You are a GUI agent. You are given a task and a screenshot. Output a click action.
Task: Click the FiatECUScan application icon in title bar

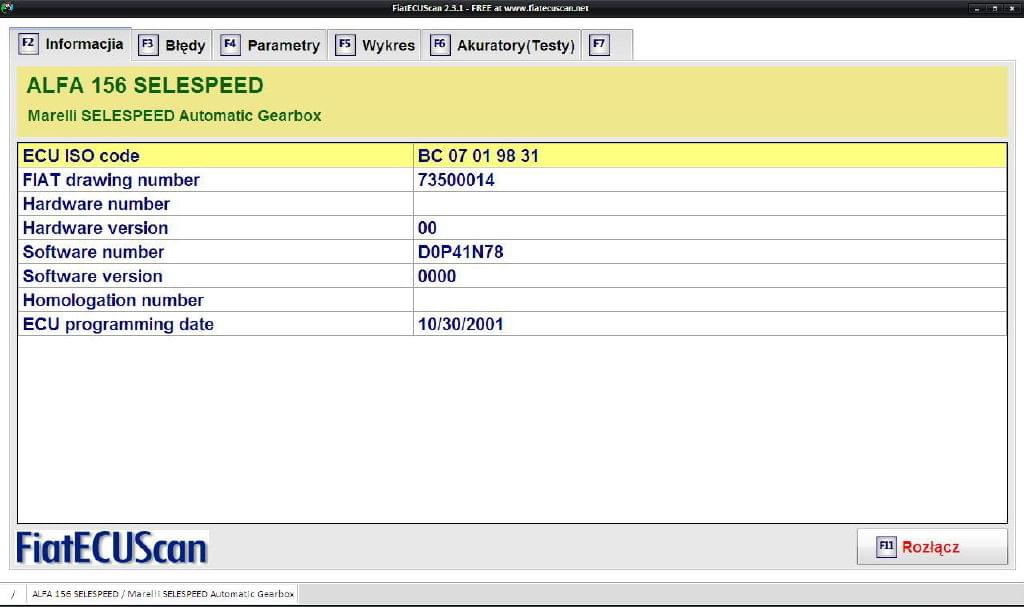pos(7,8)
